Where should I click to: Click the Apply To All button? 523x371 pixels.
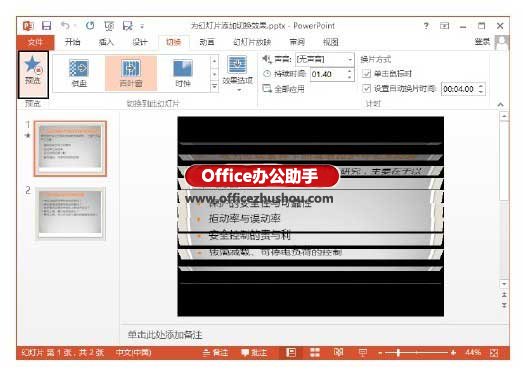pyautogui.click(x=284, y=89)
